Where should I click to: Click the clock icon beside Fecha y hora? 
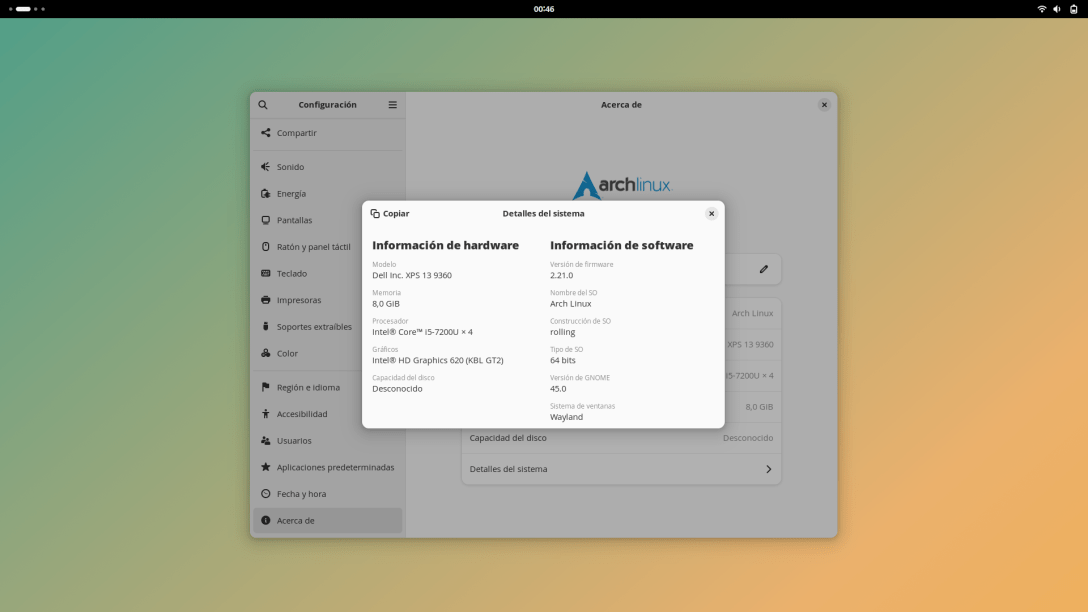point(266,493)
